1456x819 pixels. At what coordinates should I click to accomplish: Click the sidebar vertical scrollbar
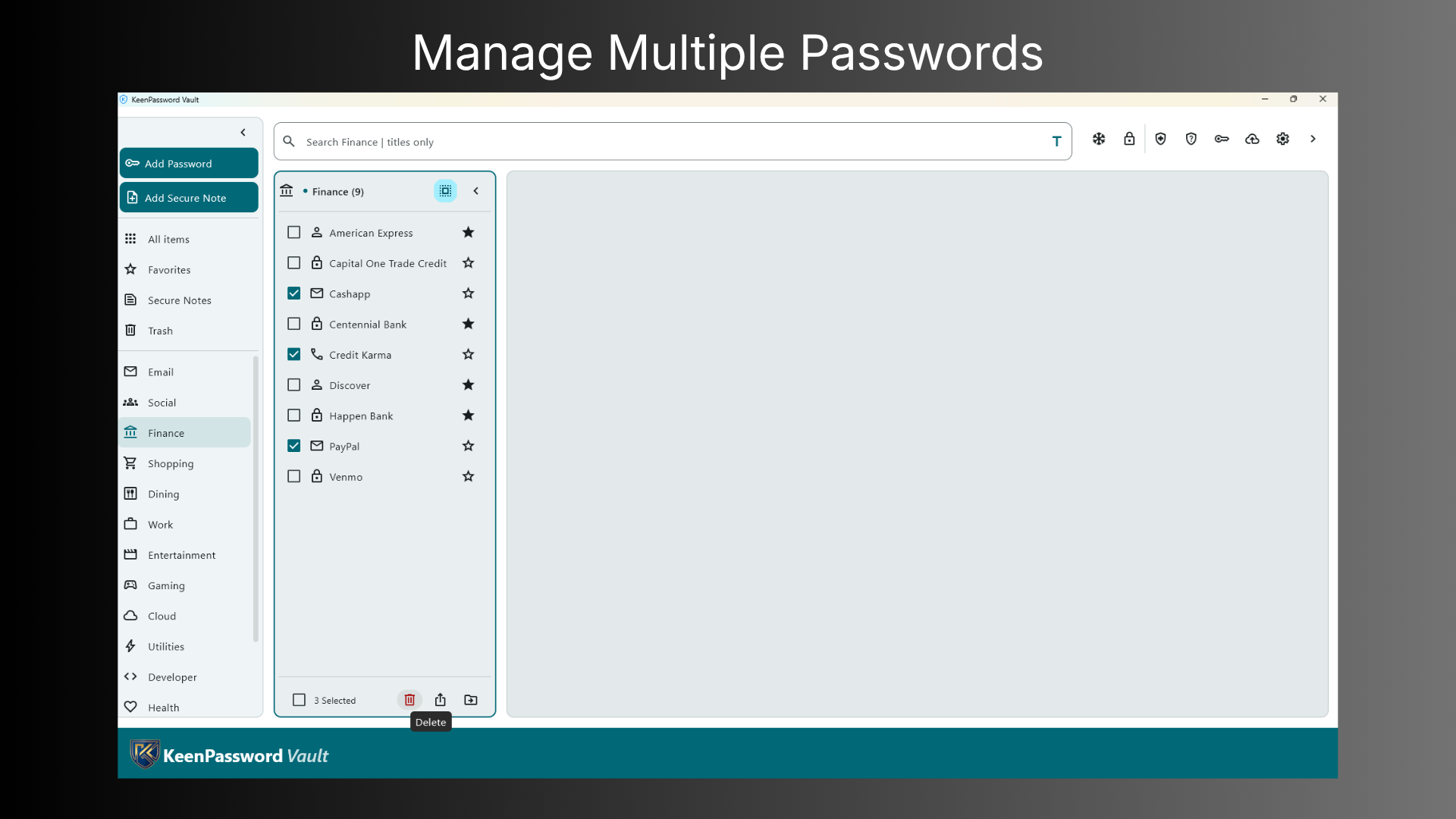256,500
